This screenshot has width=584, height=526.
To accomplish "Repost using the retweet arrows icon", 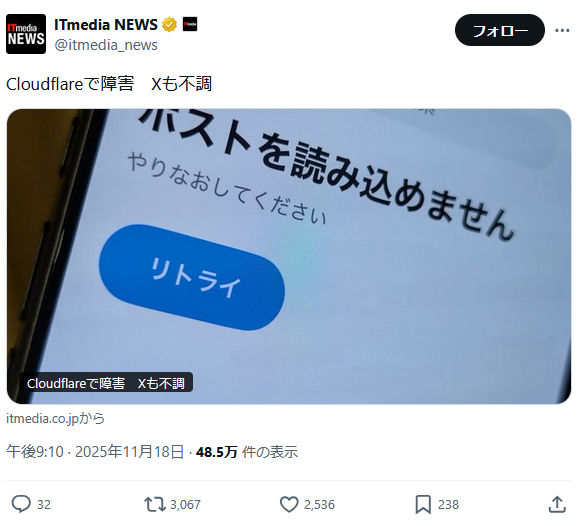I will (x=155, y=505).
